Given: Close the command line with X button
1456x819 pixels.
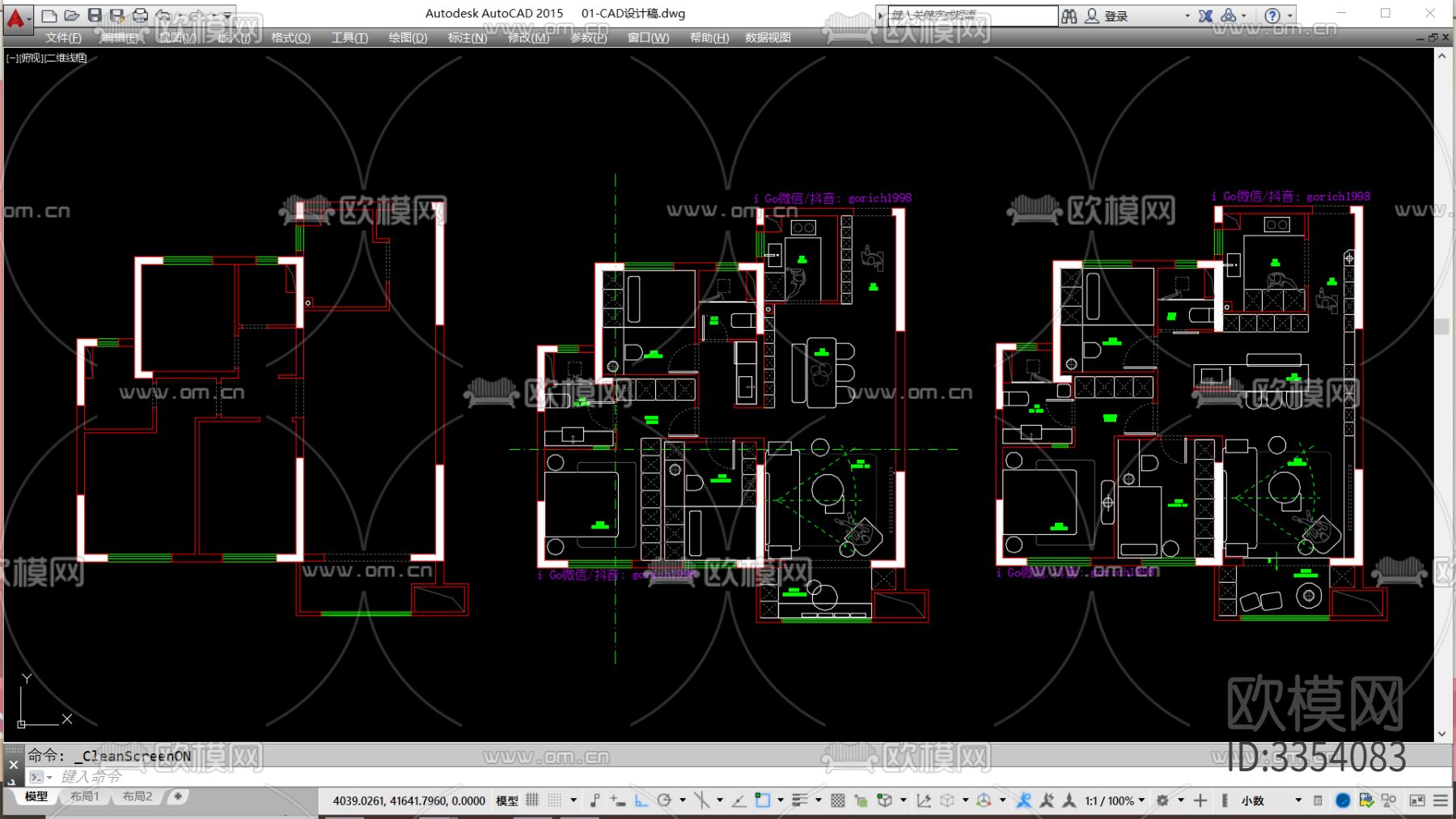Looking at the screenshot, I should coord(13,764).
